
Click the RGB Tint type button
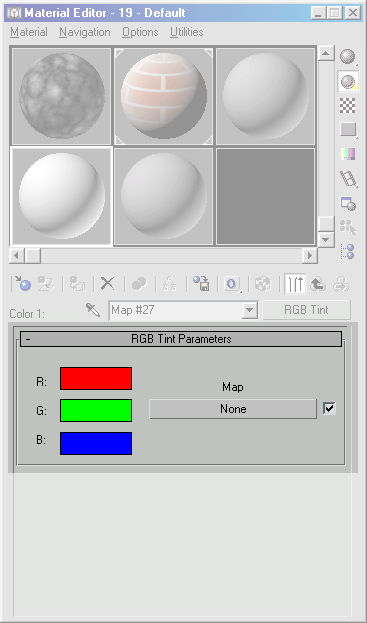coord(307,310)
